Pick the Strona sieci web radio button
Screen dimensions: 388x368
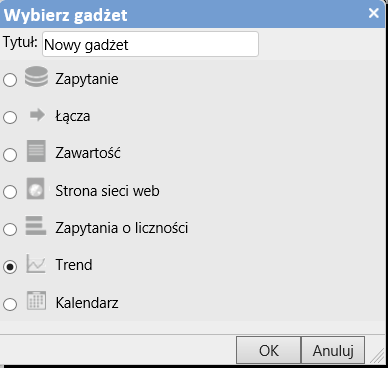coord(10,192)
